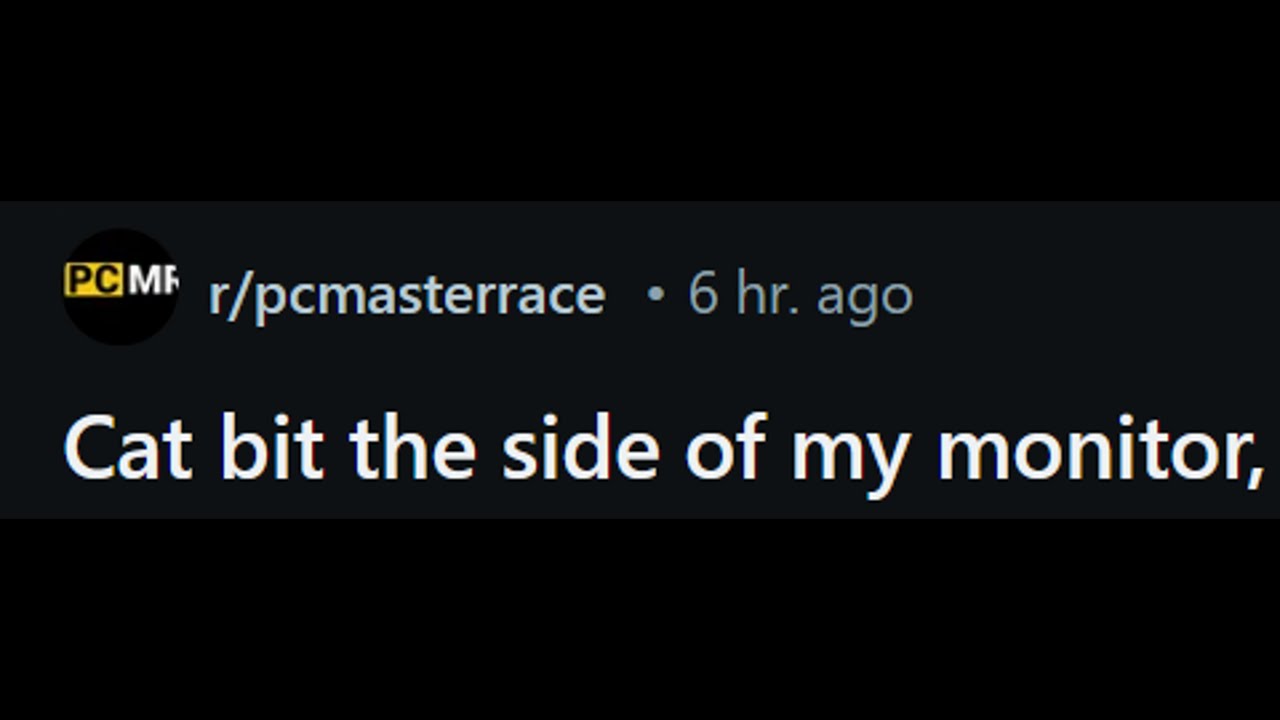
Task: Click the word "bit" in the title
Action: coord(271,450)
